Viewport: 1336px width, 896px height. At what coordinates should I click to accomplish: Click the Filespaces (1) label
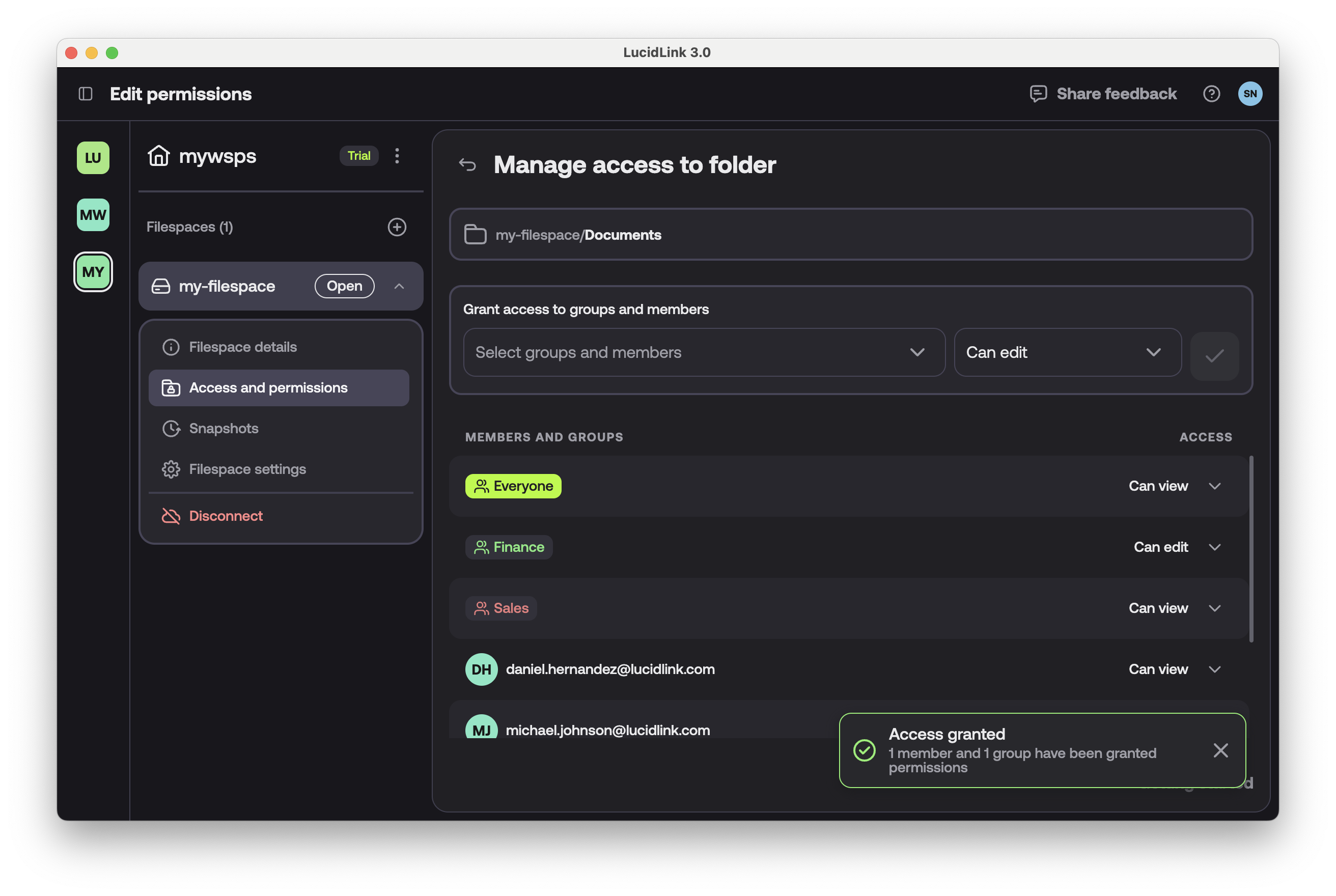[190, 227]
